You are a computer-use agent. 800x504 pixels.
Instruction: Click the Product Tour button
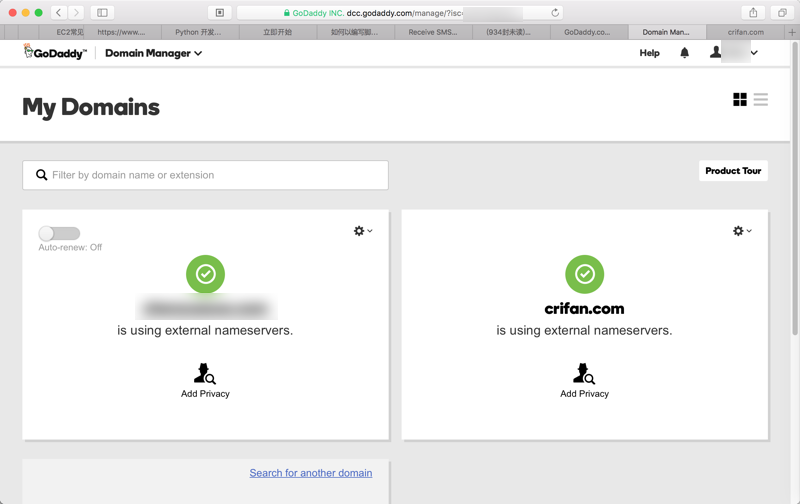(733, 171)
